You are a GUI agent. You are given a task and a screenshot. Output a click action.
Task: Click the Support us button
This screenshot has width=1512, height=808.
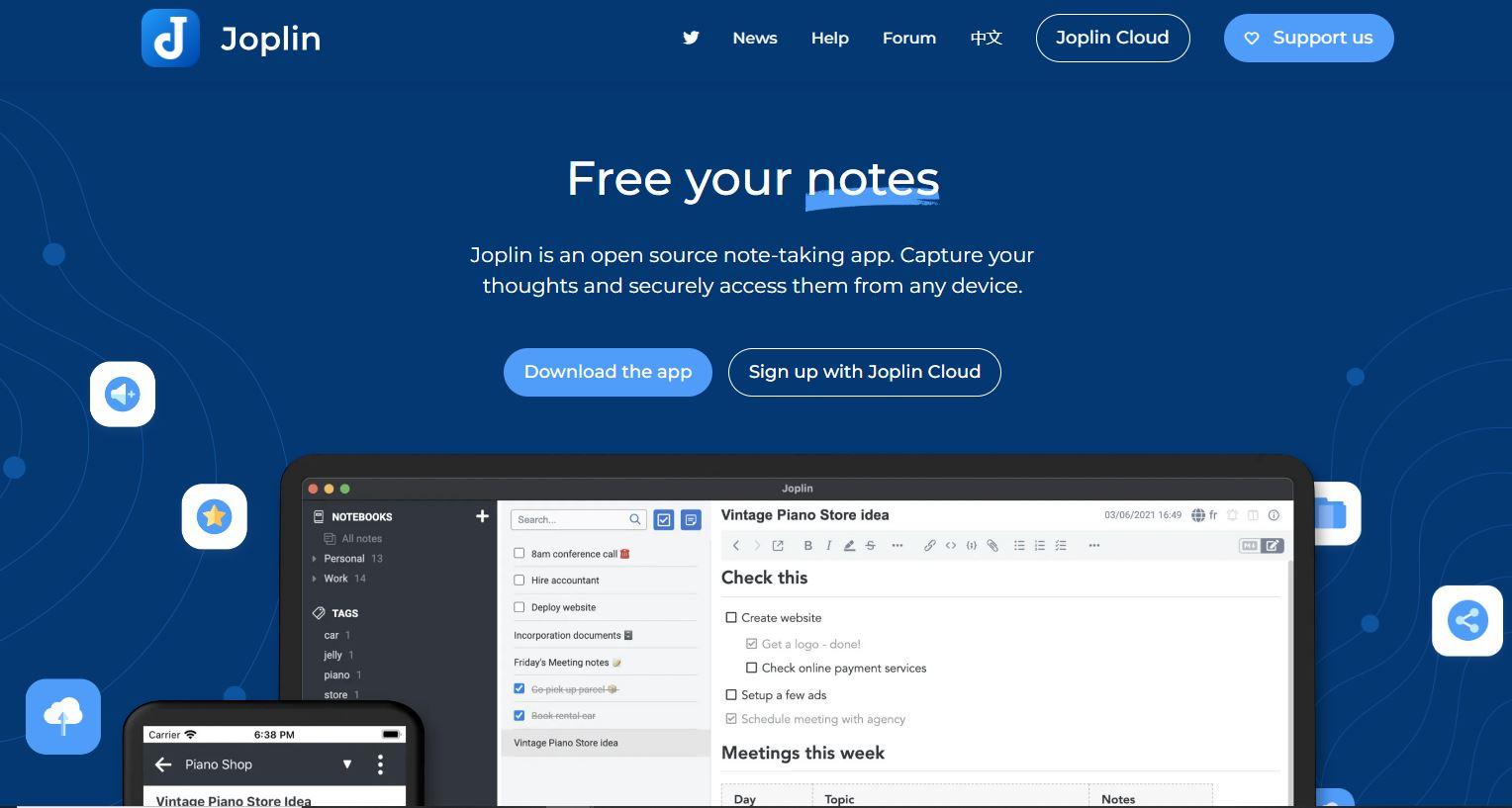point(1308,38)
